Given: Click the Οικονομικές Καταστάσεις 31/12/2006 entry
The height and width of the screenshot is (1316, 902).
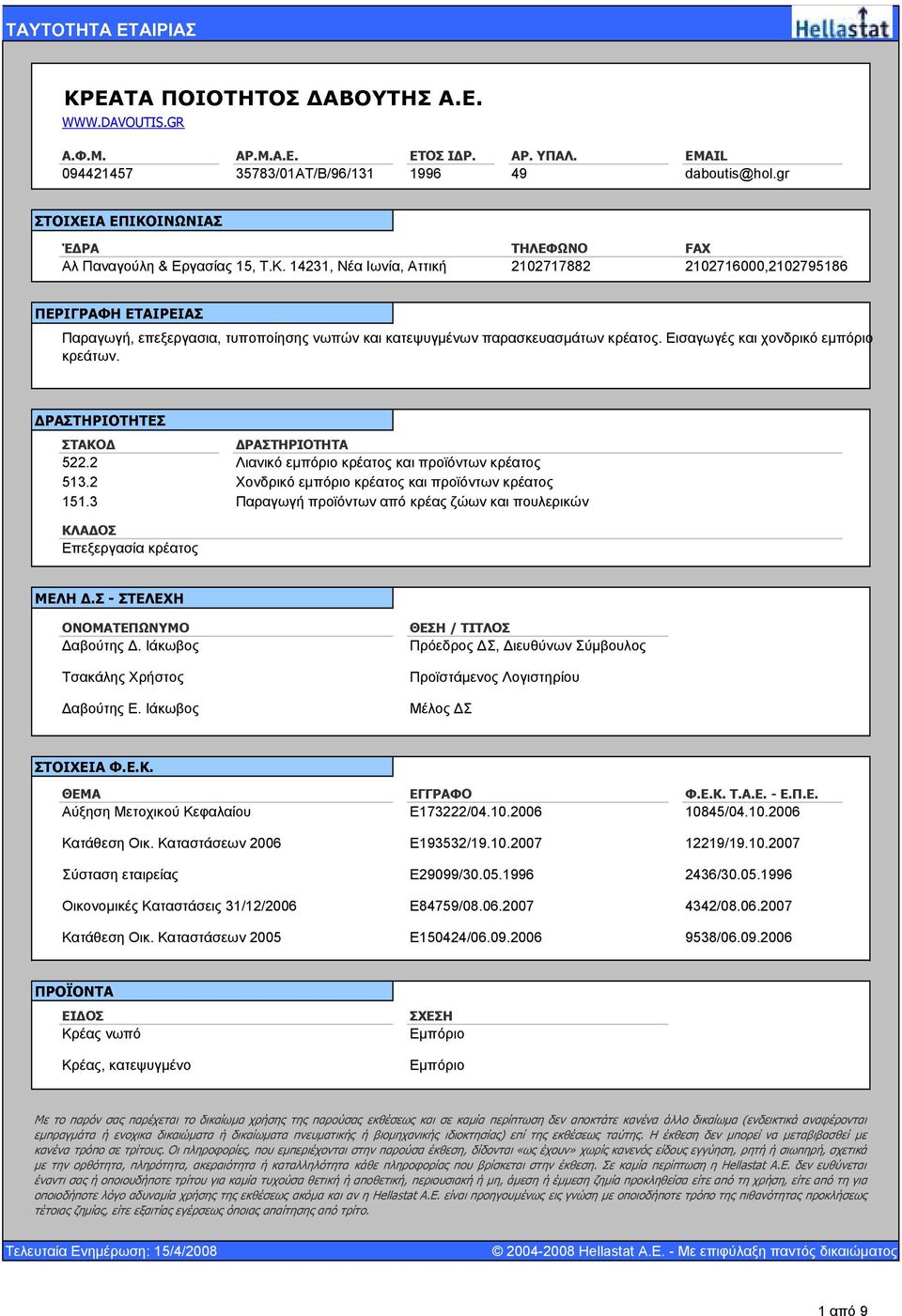Looking at the screenshot, I should point(179,906).
